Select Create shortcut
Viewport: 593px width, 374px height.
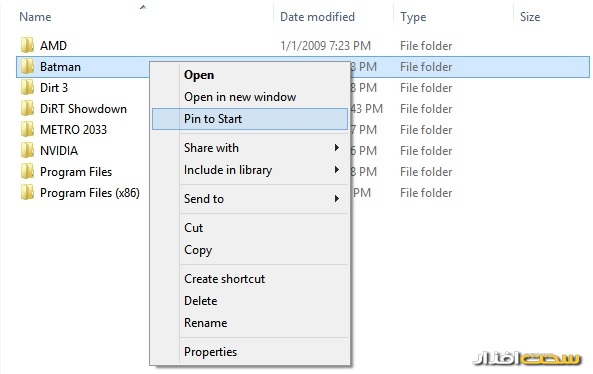[x=250, y=279]
